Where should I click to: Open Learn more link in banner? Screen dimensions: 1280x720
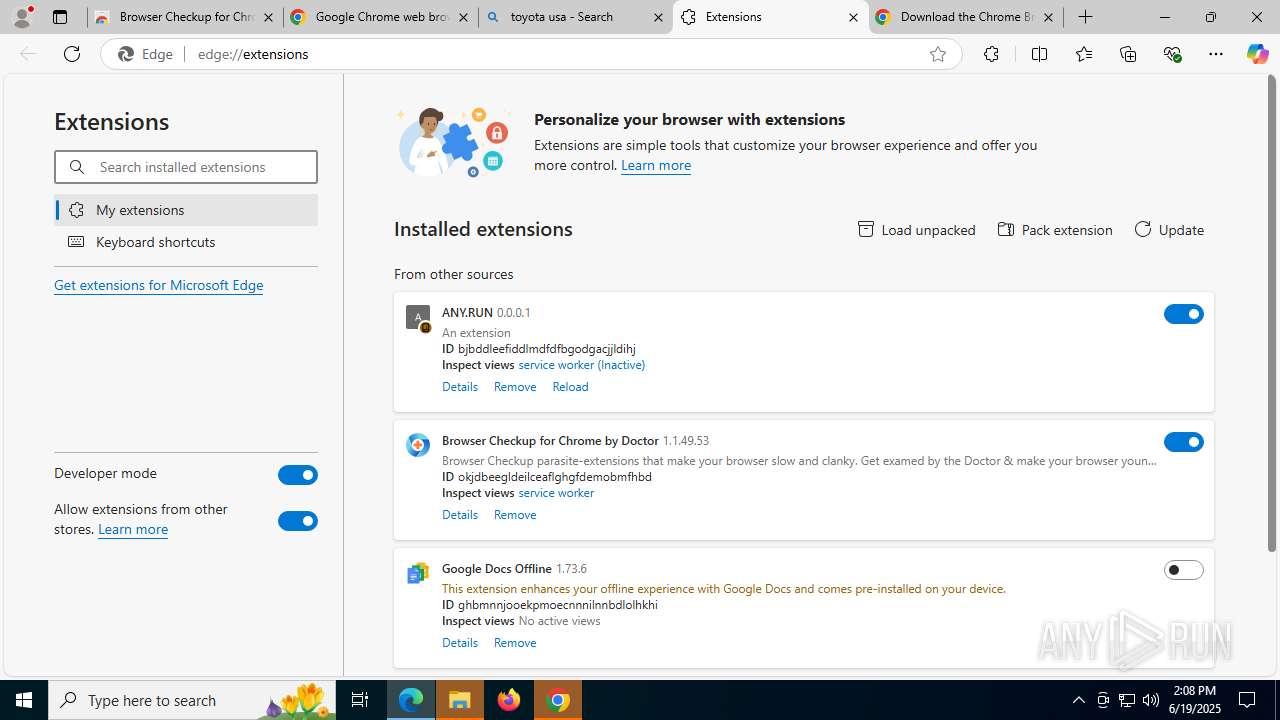pyautogui.click(x=656, y=165)
